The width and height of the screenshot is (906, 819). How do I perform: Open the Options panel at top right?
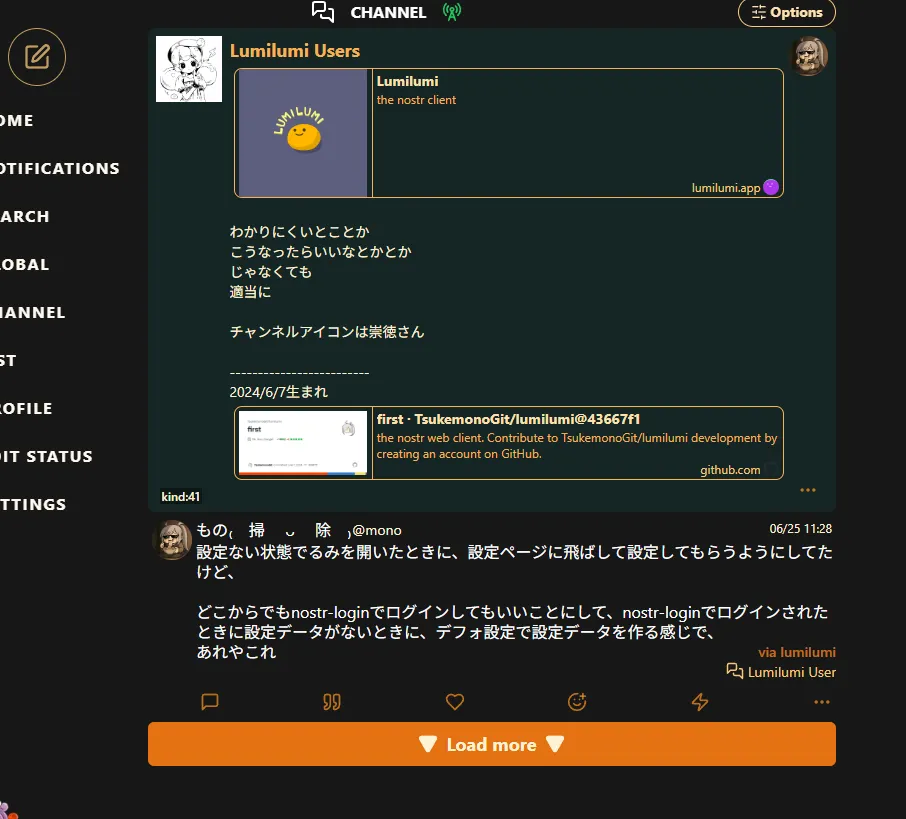(x=787, y=14)
